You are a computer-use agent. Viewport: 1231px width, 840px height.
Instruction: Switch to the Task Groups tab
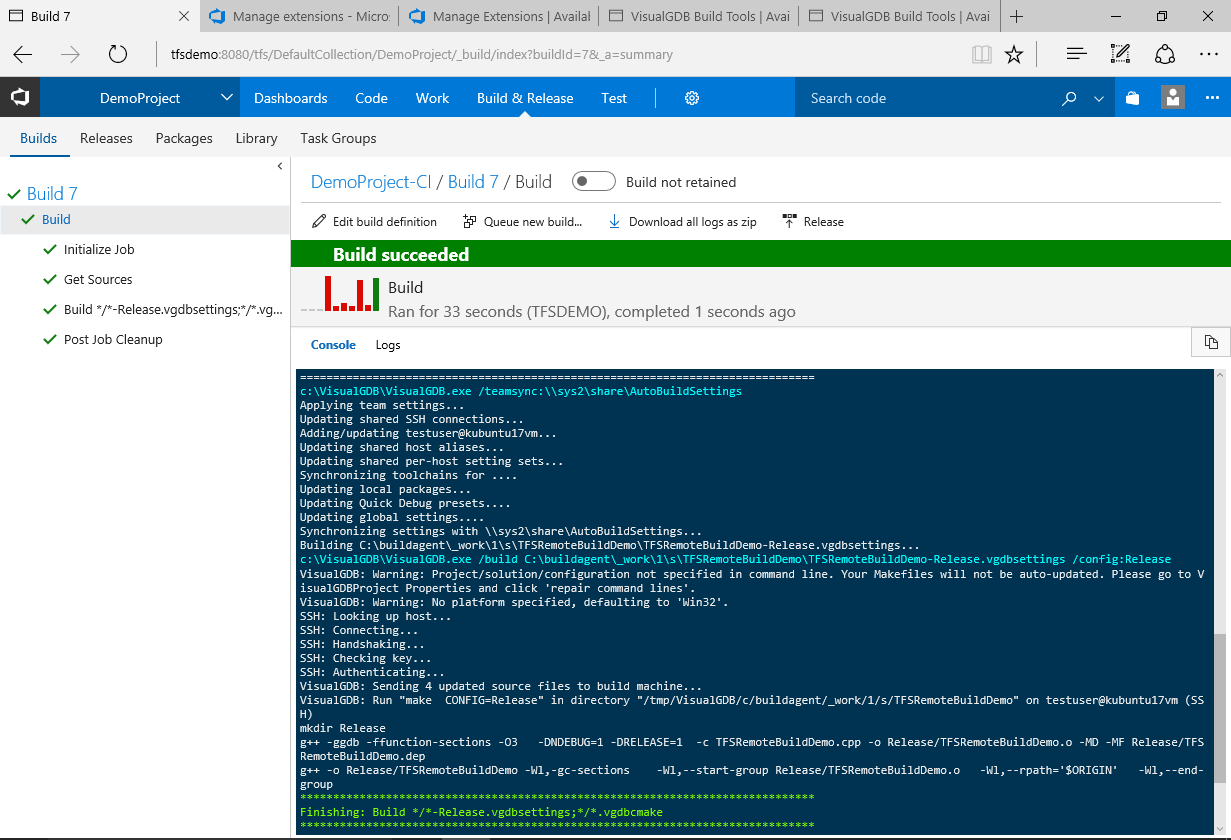[x=338, y=138]
